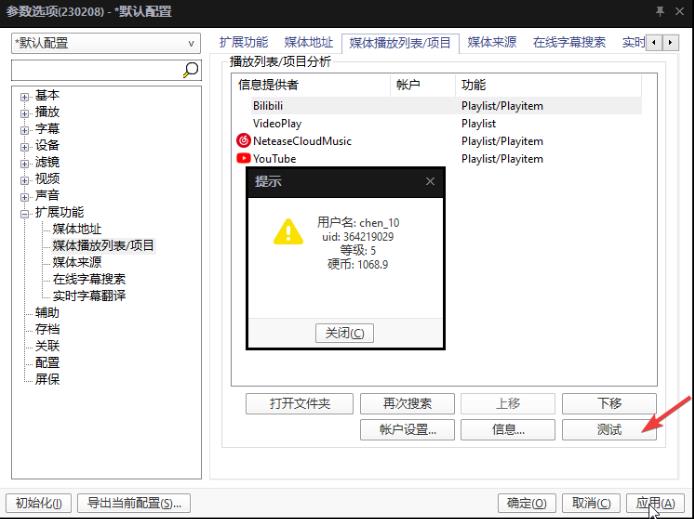
Task: Click the 用户名: chen_10 text
Action: click(x=358, y=223)
